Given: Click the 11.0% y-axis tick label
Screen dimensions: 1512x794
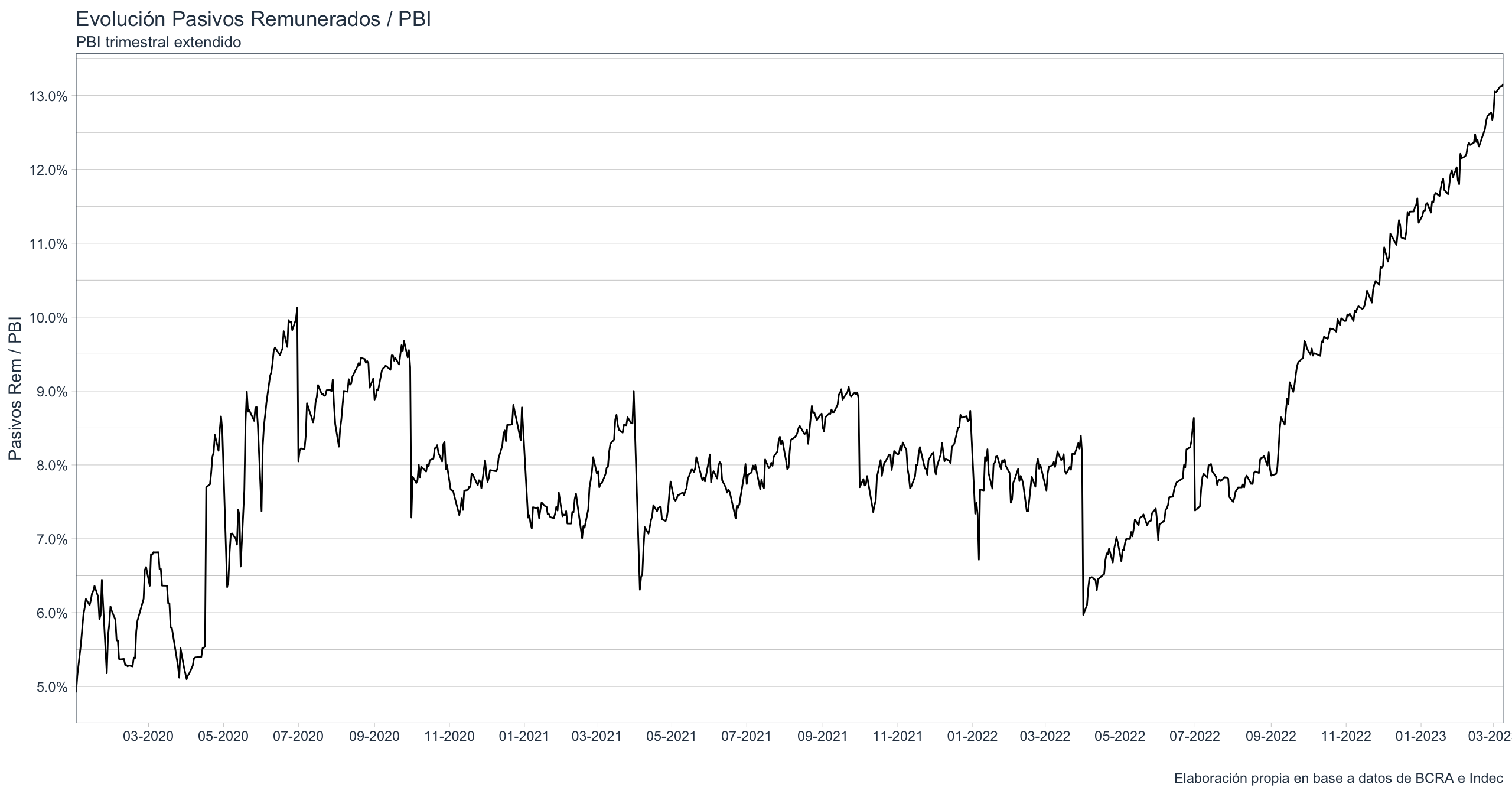Looking at the screenshot, I should tap(48, 244).
